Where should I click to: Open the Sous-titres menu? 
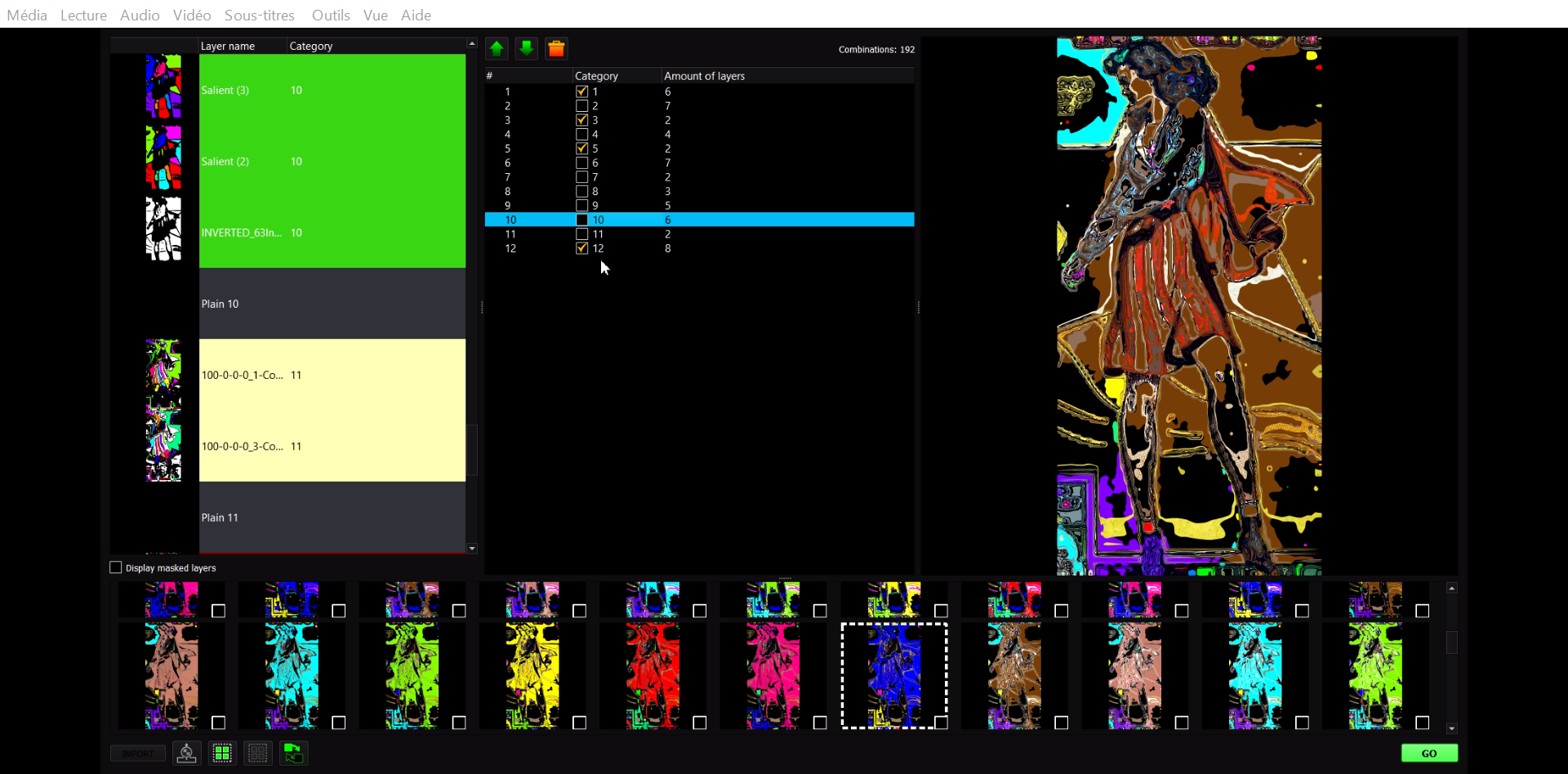(260, 15)
